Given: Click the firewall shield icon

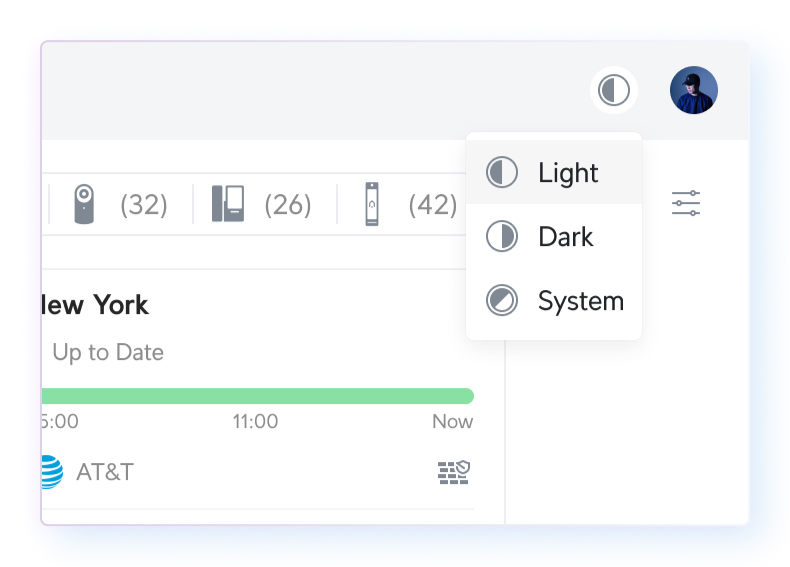Looking at the screenshot, I should pos(454,472).
